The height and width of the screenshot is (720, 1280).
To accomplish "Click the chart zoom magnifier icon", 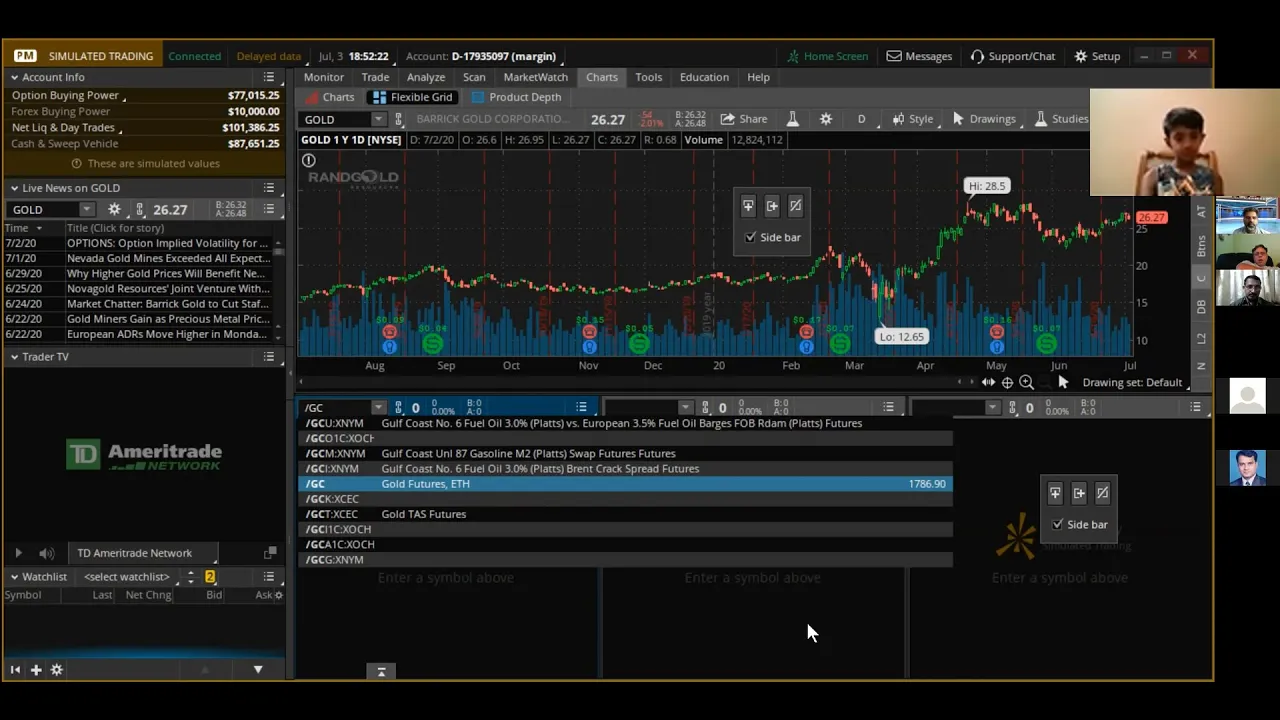I will tap(1026, 383).
